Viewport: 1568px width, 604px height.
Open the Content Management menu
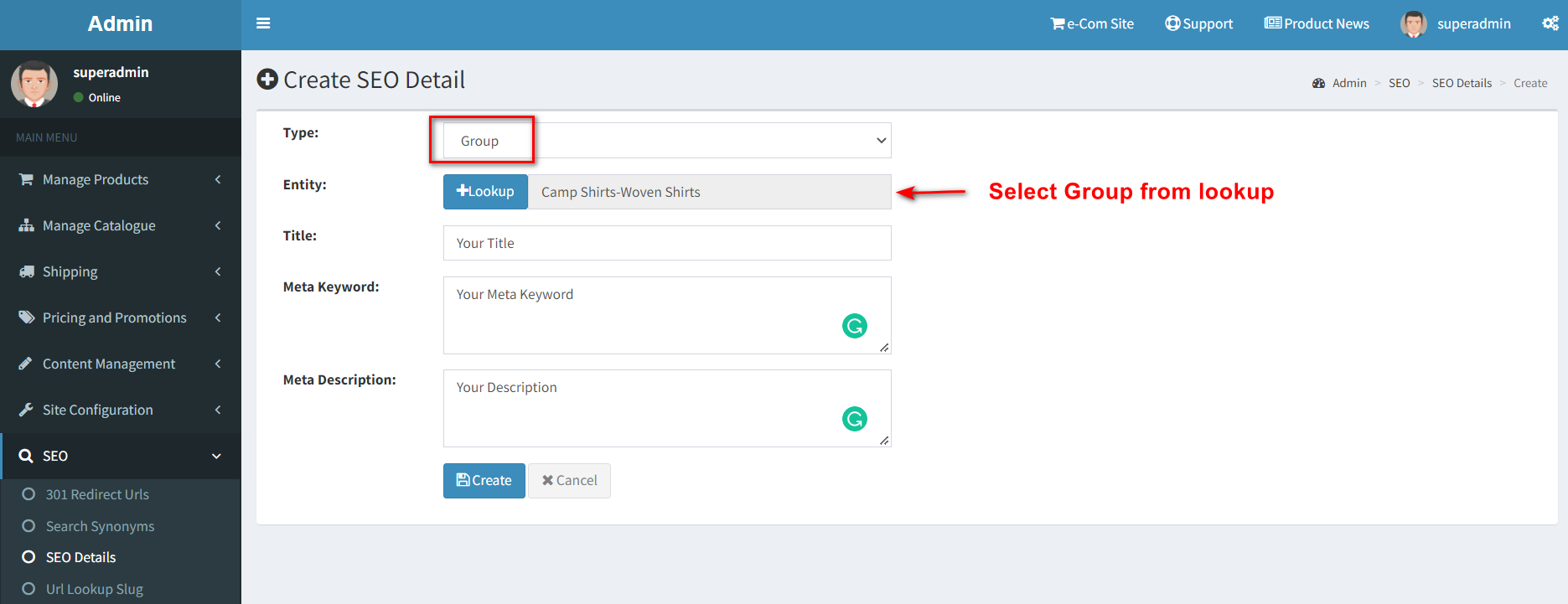pyautogui.click(x=121, y=364)
